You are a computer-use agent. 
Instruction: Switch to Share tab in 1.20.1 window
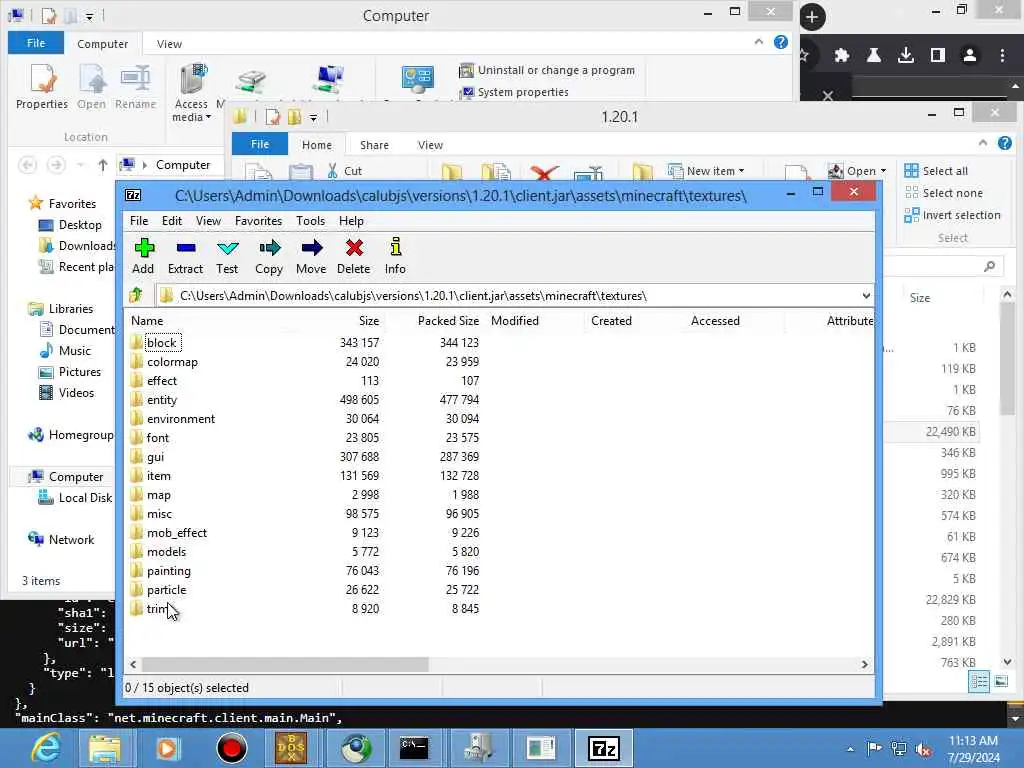coord(374,145)
